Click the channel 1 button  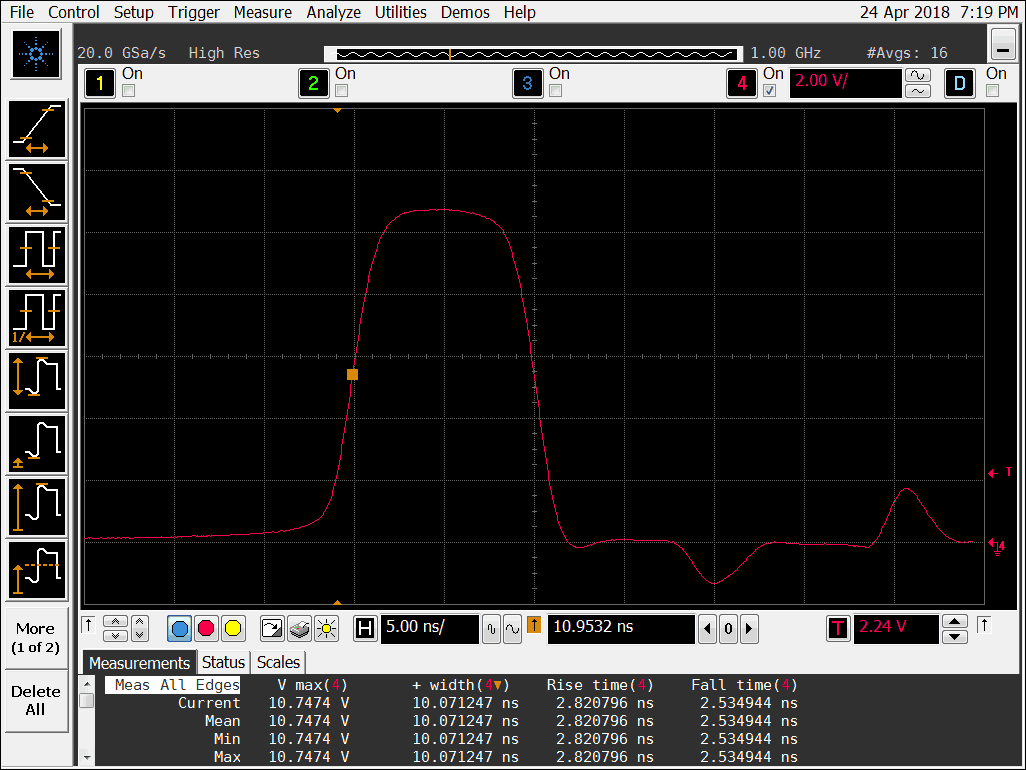tap(99, 83)
